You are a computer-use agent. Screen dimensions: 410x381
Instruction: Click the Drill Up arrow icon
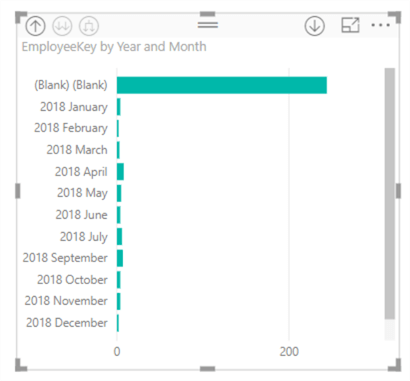(x=35, y=26)
